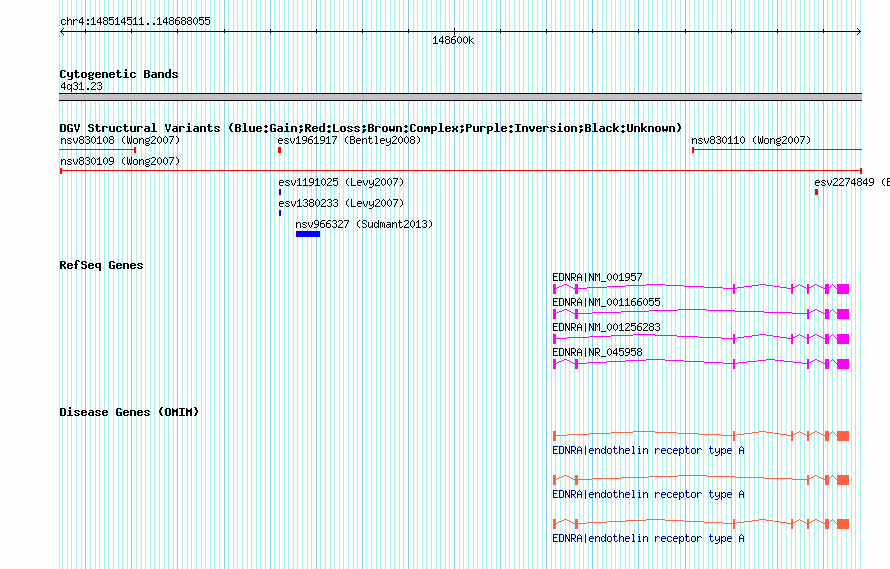Open the esv1961917 (Bentley2008) variant label
The image size is (890, 569).
click(x=349, y=140)
